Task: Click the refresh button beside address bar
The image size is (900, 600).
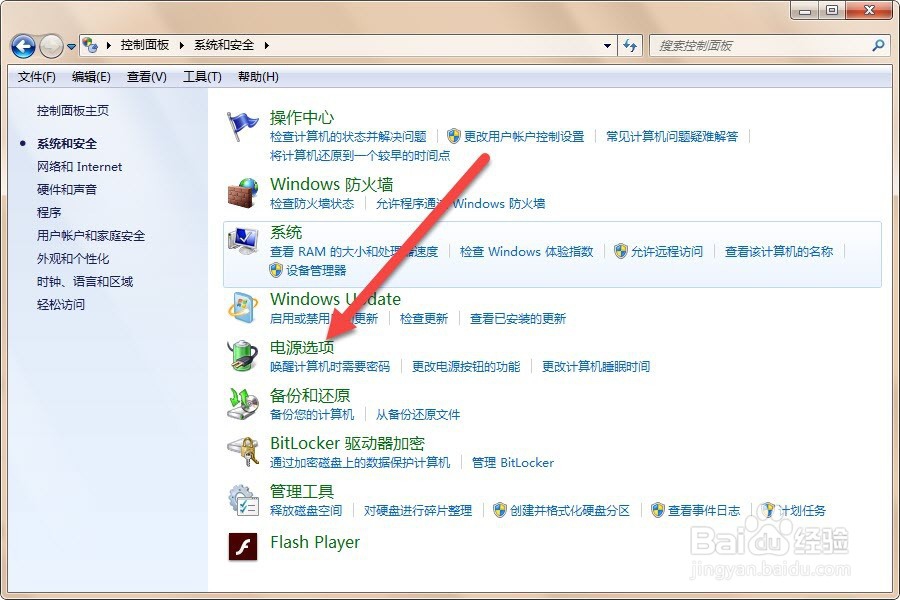Action: click(630, 45)
